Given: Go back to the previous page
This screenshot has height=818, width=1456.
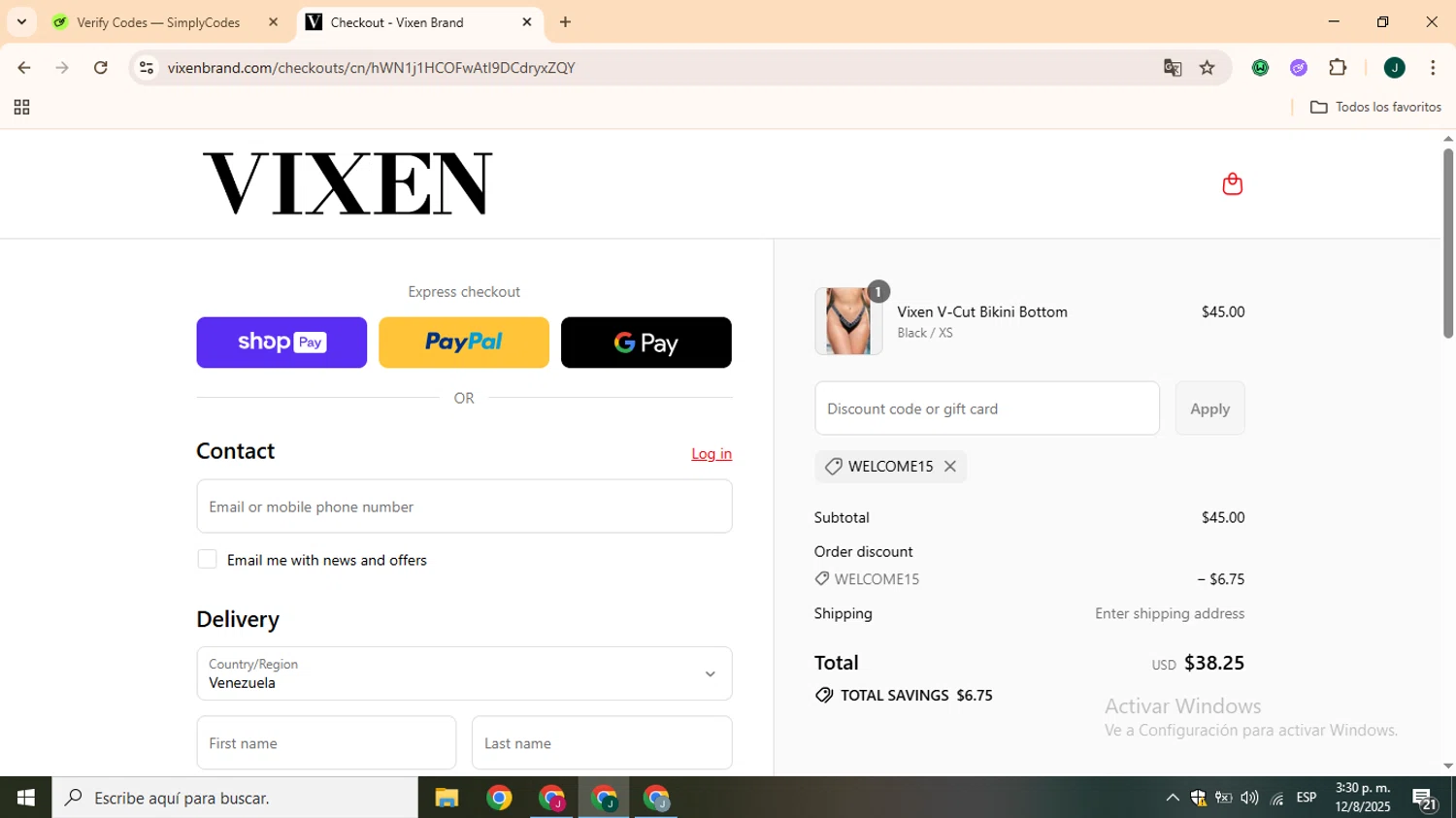Looking at the screenshot, I should [24, 68].
